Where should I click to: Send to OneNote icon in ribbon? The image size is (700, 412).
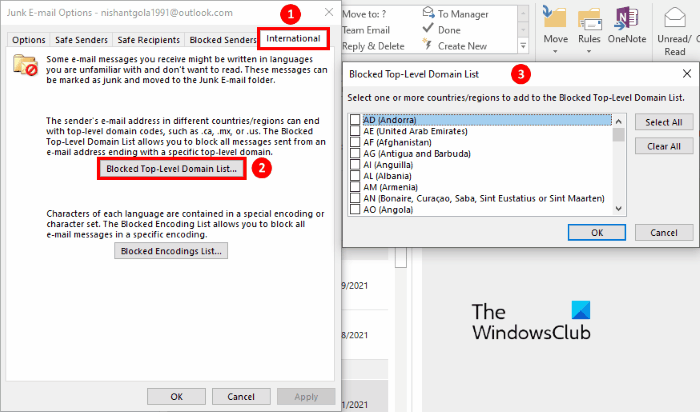626,19
